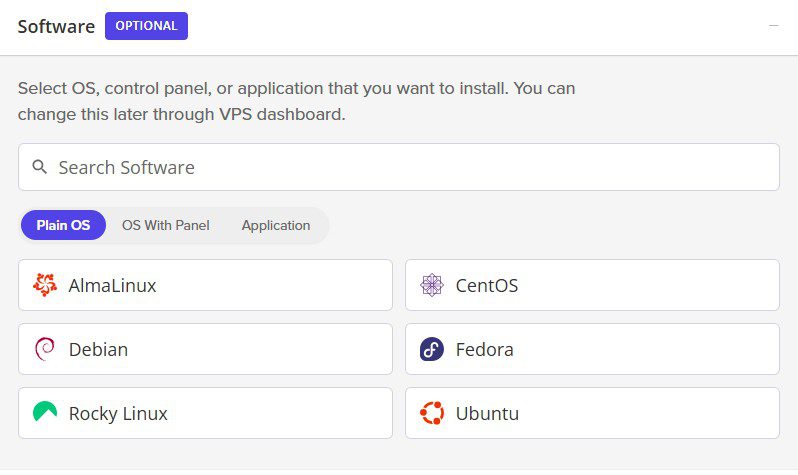The height and width of the screenshot is (475, 798).
Task: Click the Software section heading
Action: 56,26
